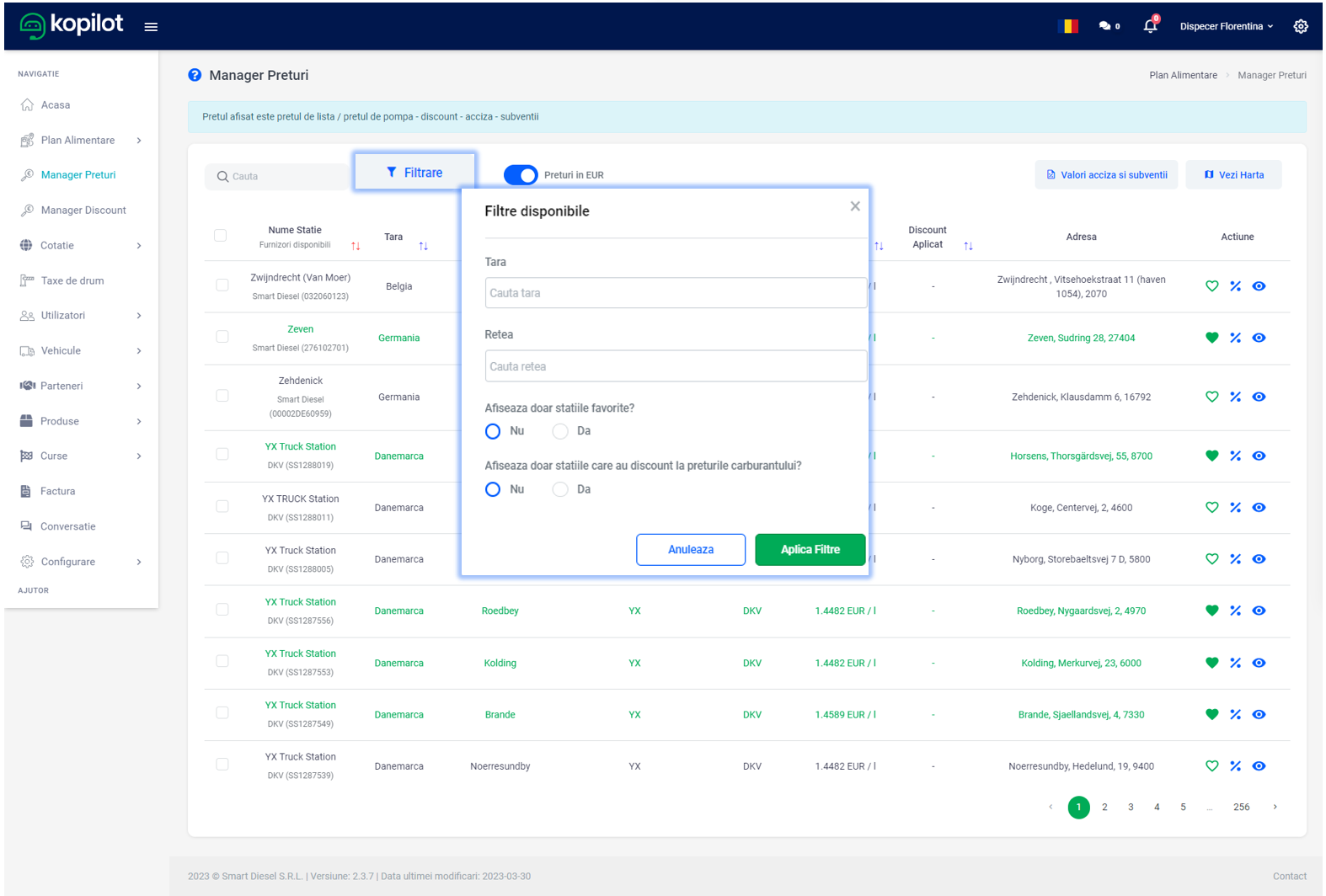Toggle the hamburger menu icon
The width and height of the screenshot is (1326, 896).
(x=151, y=27)
